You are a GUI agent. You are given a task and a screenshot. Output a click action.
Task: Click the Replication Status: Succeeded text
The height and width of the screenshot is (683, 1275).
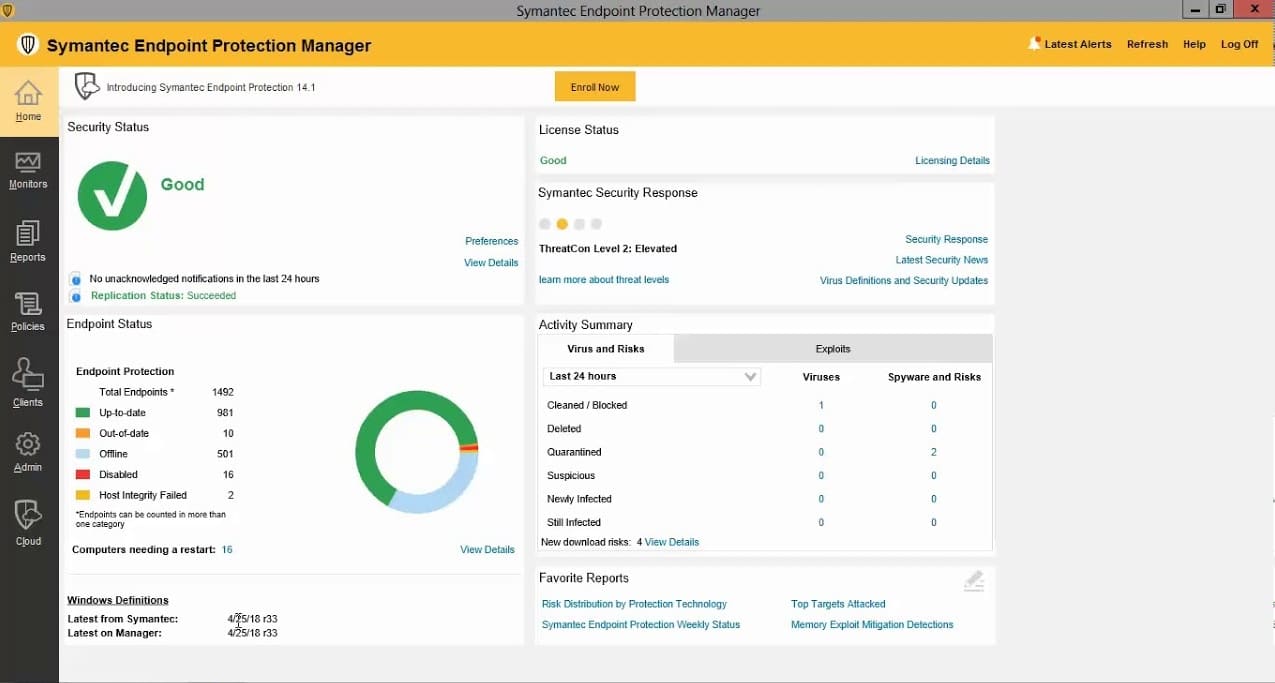pyautogui.click(x=163, y=296)
